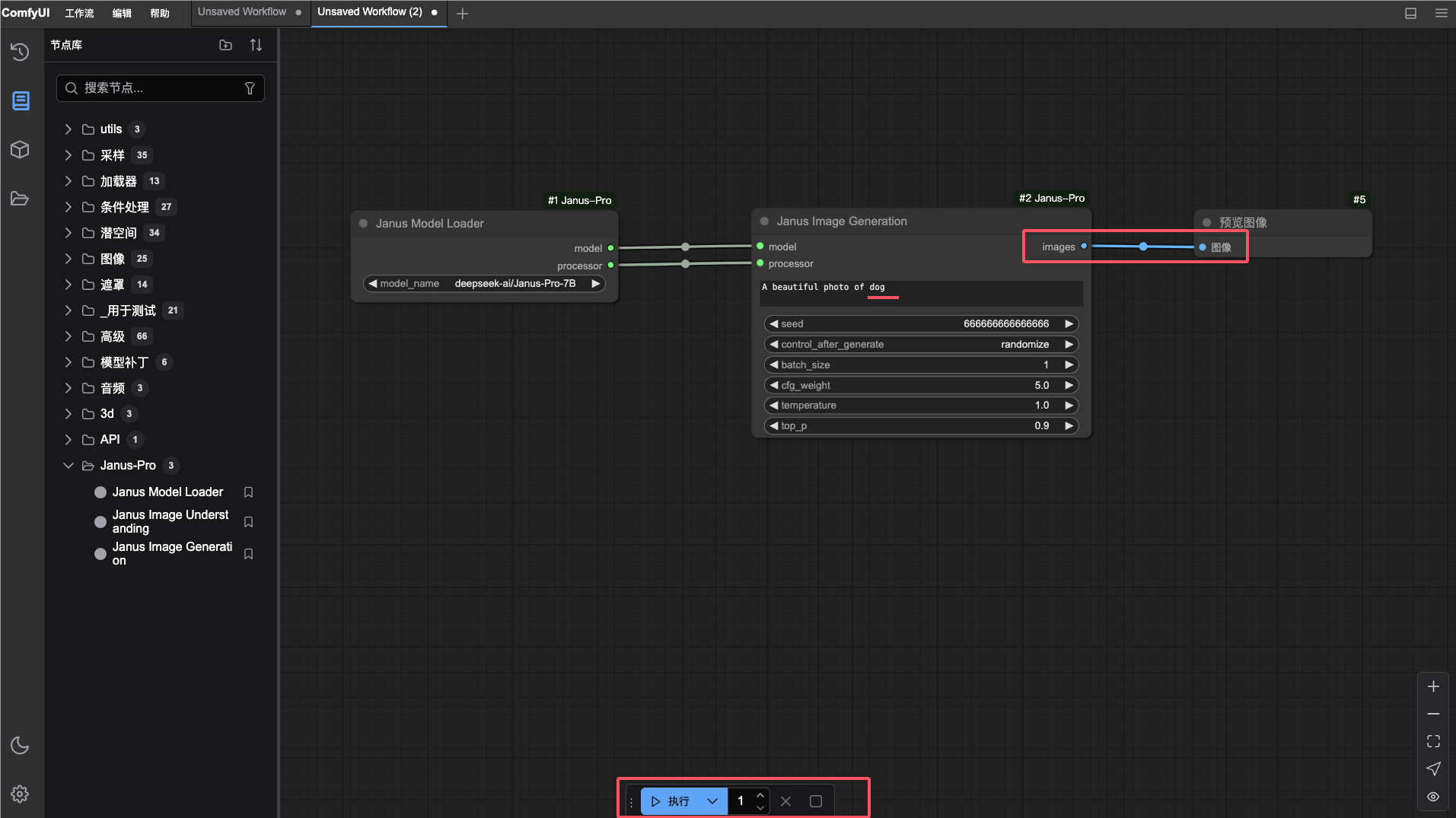Expand the _用于测试 folder

pos(68,310)
